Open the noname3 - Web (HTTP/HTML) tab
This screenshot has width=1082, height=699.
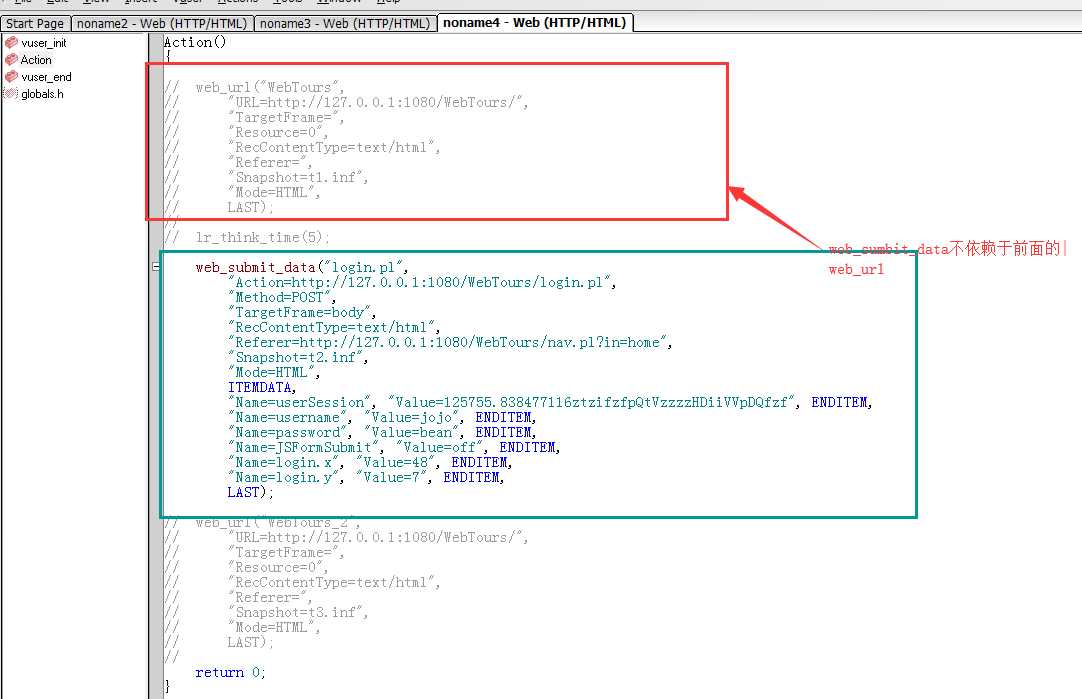pyautogui.click(x=345, y=23)
